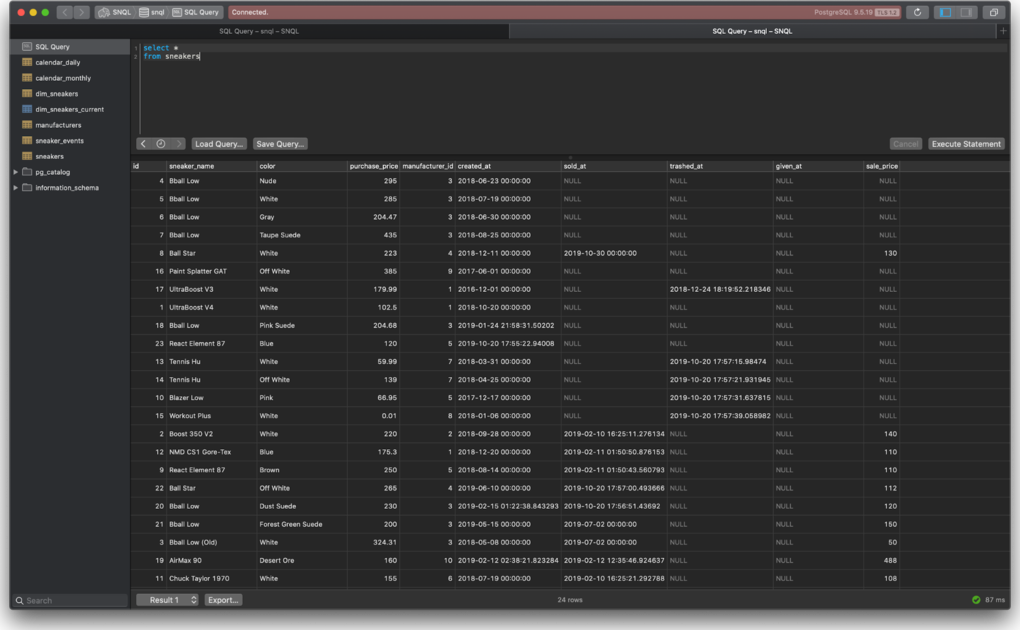This screenshot has height=630, width=1020.
Task: Click the Execute Statement button
Action: 965,144
